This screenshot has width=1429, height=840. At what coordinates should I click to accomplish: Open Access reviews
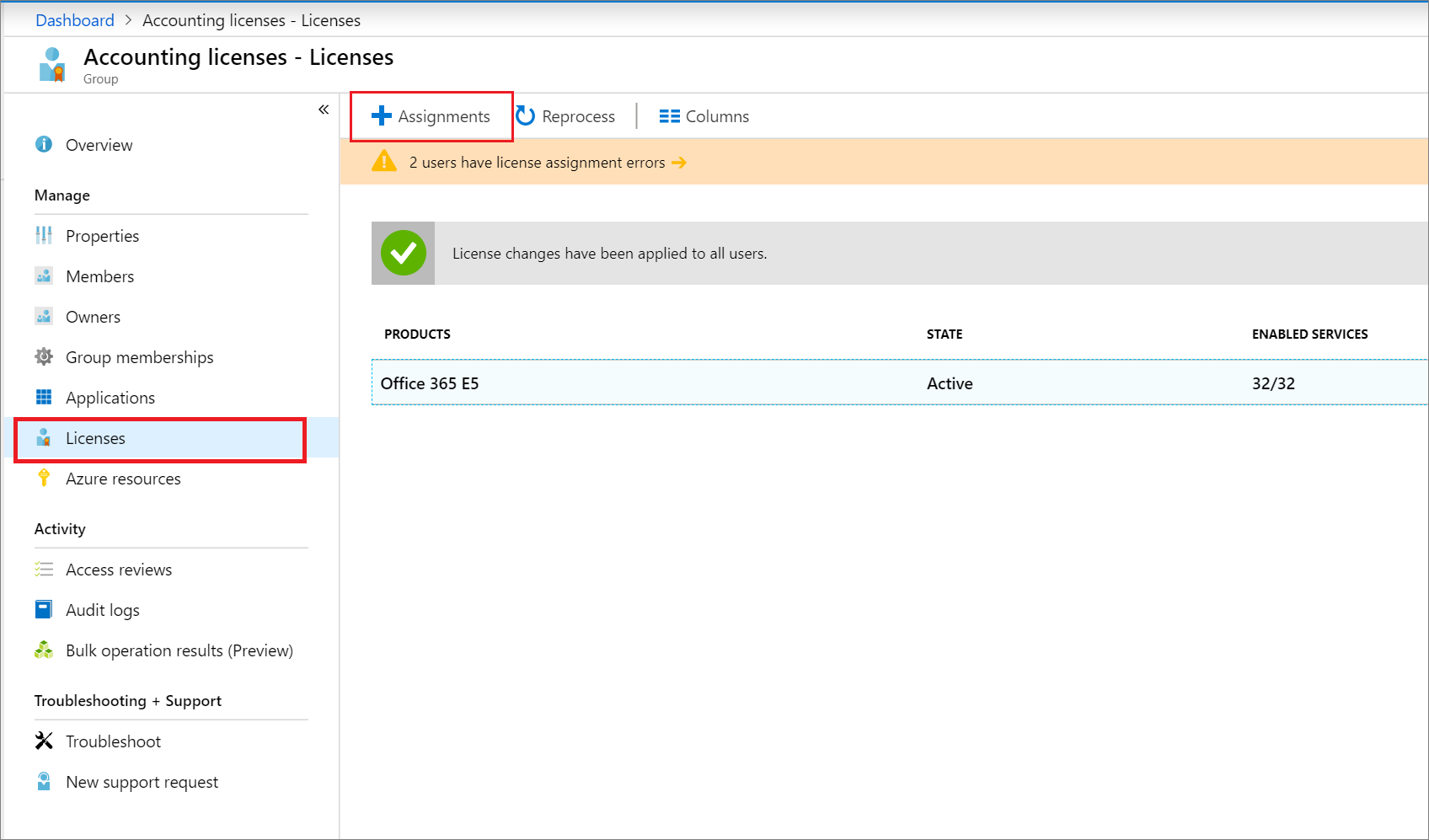click(119, 570)
